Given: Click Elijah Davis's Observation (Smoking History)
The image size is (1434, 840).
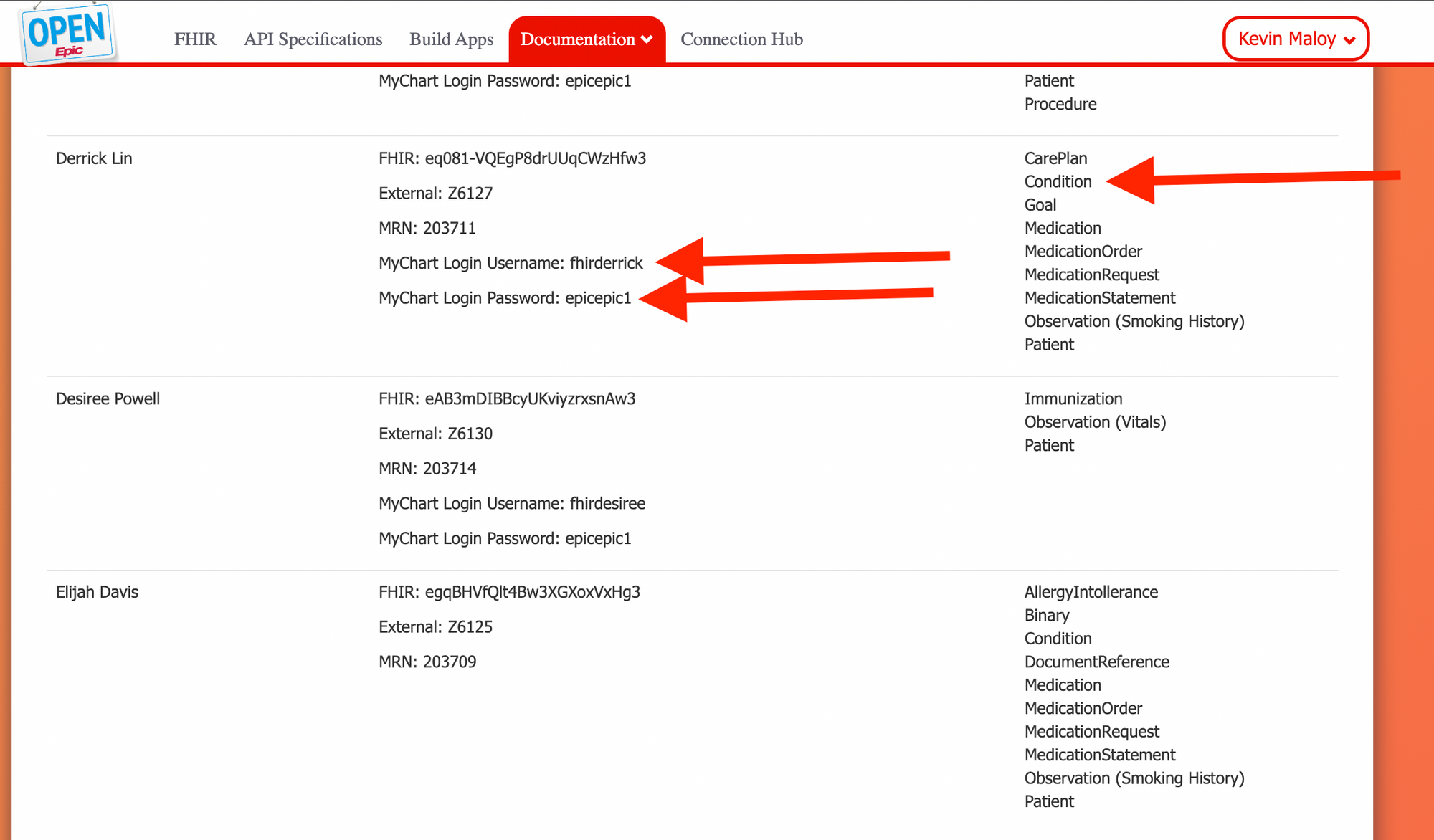Looking at the screenshot, I should click(x=1134, y=778).
